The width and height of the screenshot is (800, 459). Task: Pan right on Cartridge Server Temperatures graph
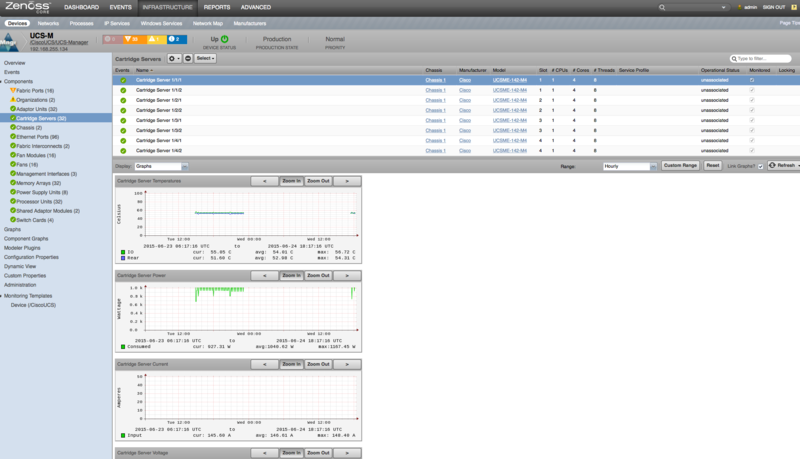click(347, 181)
